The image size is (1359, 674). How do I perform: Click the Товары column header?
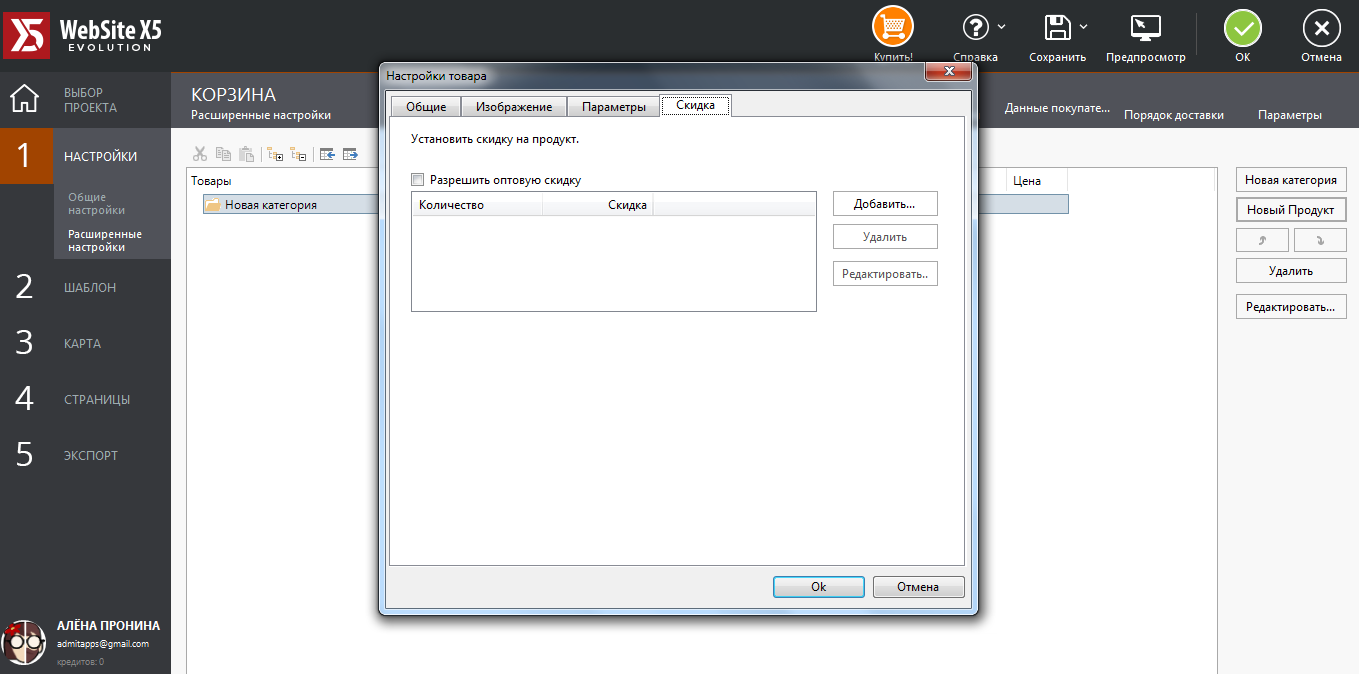coord(211,181)
